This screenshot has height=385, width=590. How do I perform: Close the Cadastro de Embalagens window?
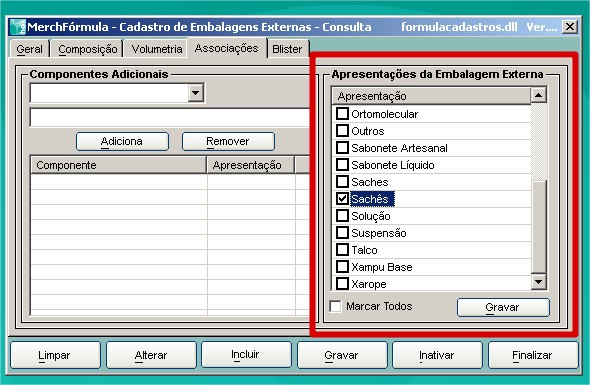click(570, 27)
